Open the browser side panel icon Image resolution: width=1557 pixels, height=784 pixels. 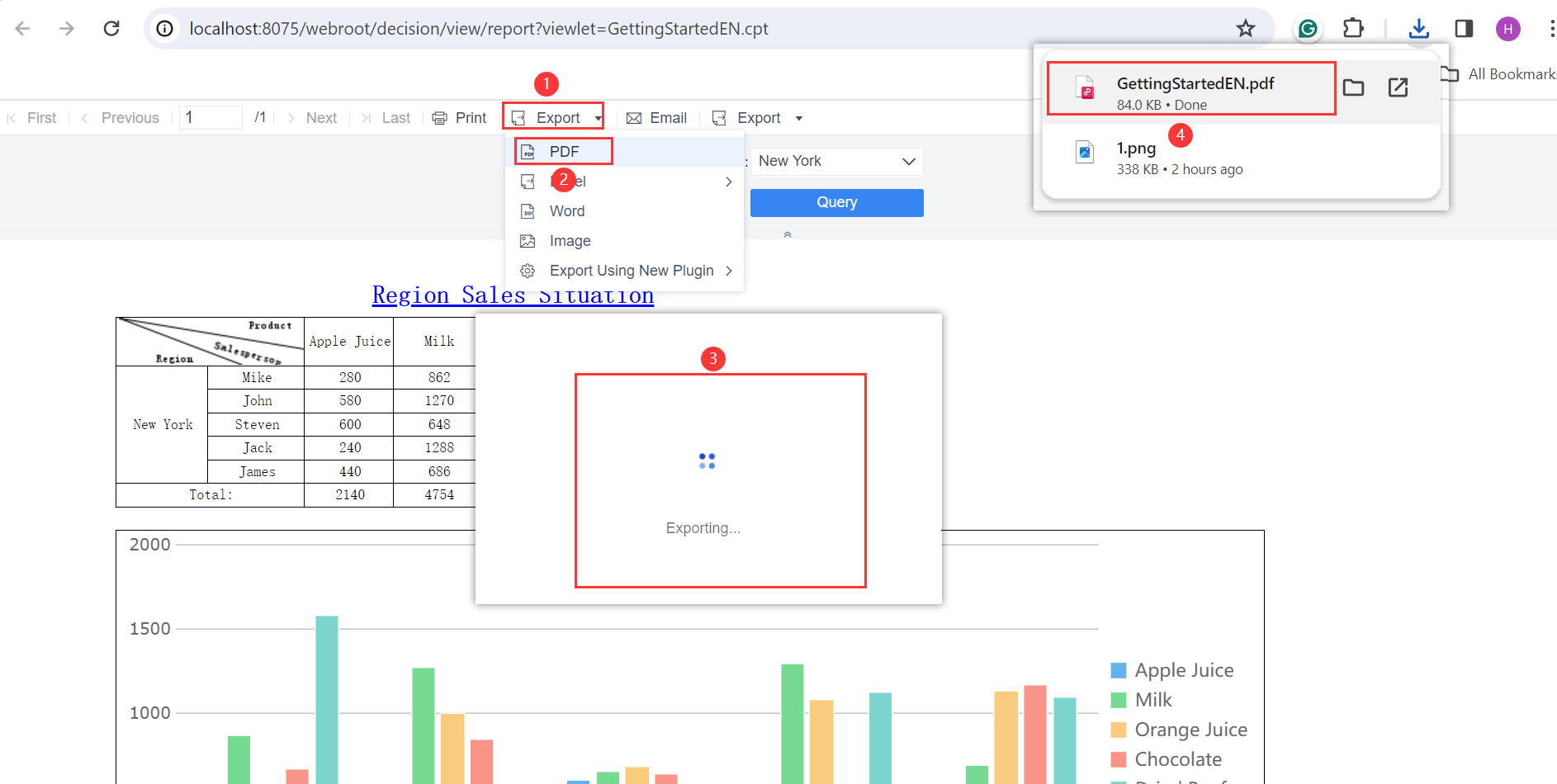(1464, 27)
